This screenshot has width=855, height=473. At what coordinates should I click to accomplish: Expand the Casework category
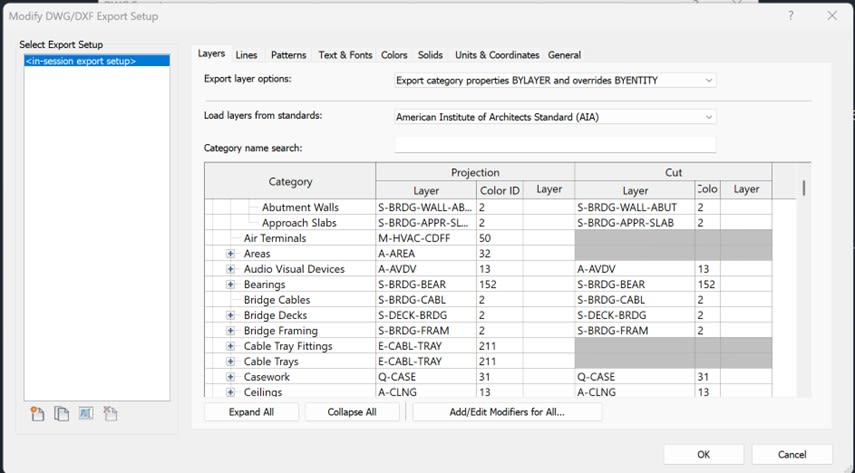[x=231, y=377]
